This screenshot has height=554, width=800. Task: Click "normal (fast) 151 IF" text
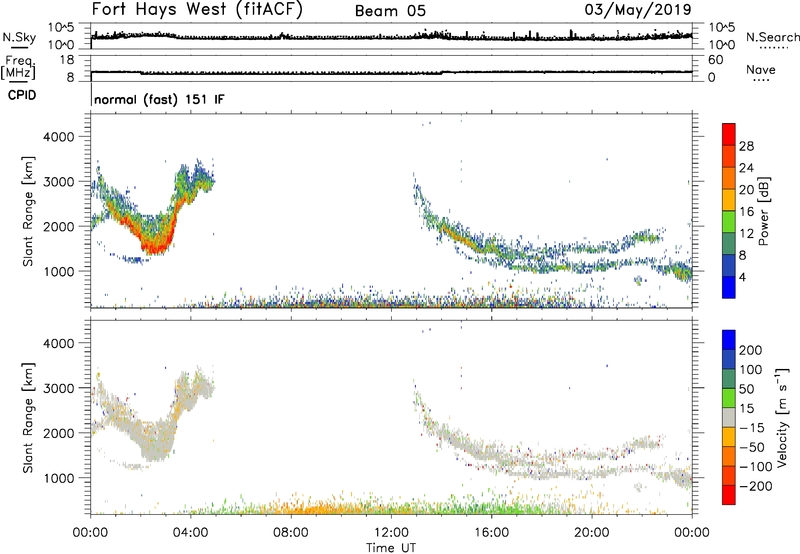point(159,99)
